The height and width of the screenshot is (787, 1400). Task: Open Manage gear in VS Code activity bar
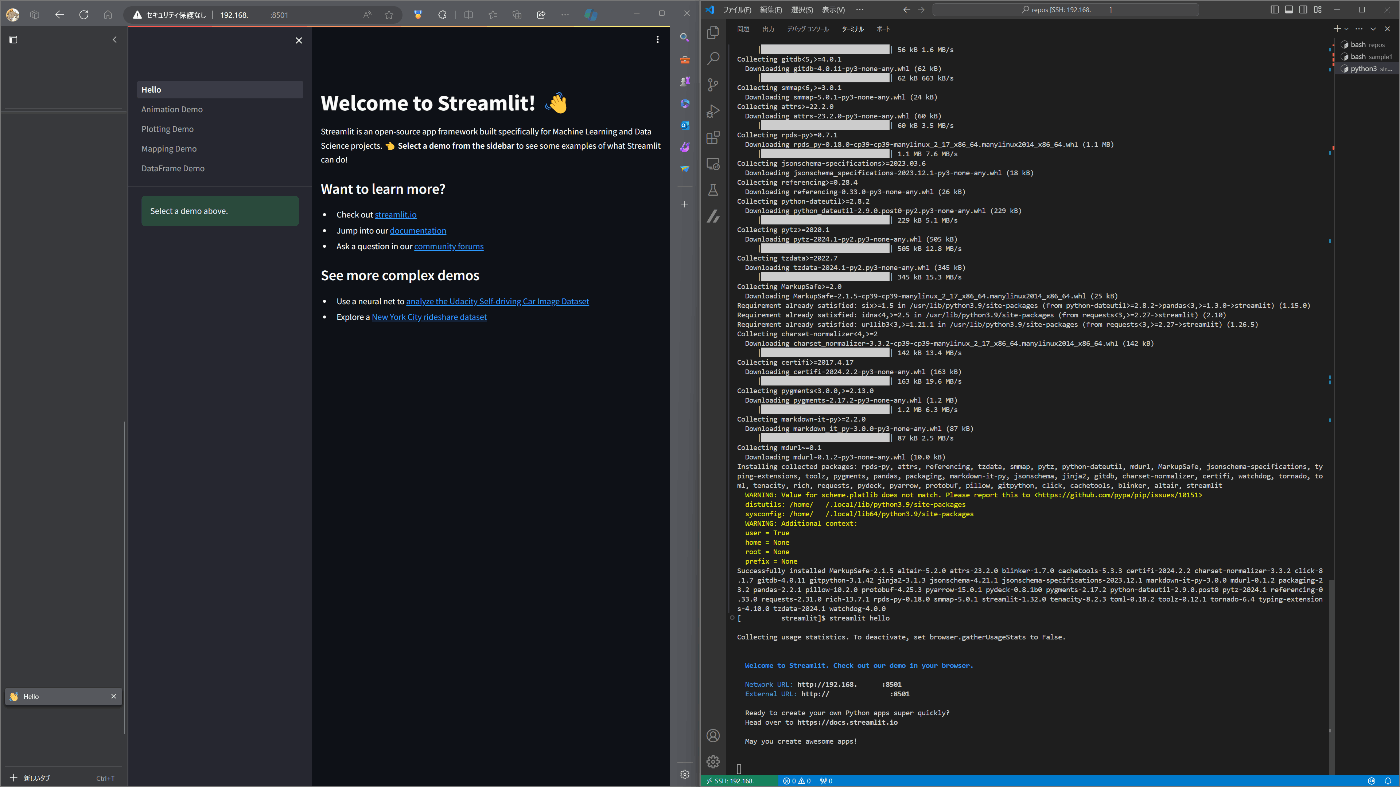[x=713, y=761]
